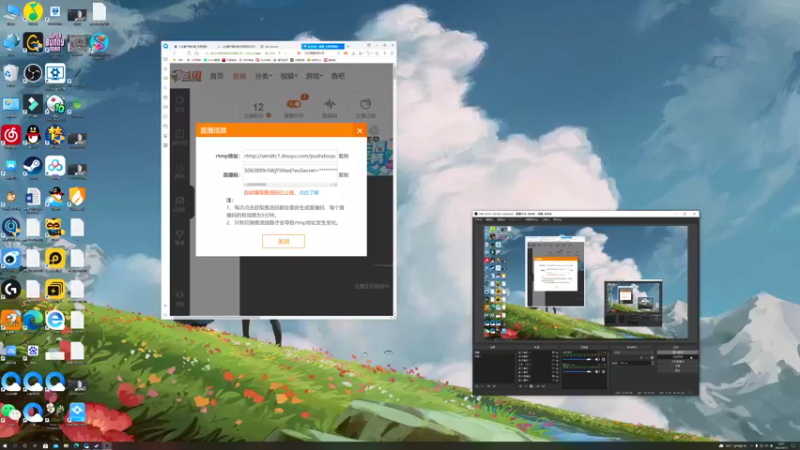The height and width of the screenshot is (450, 800).
Task: Open source properties gear in OBS sources toolbar
Action: pos(531,386)
